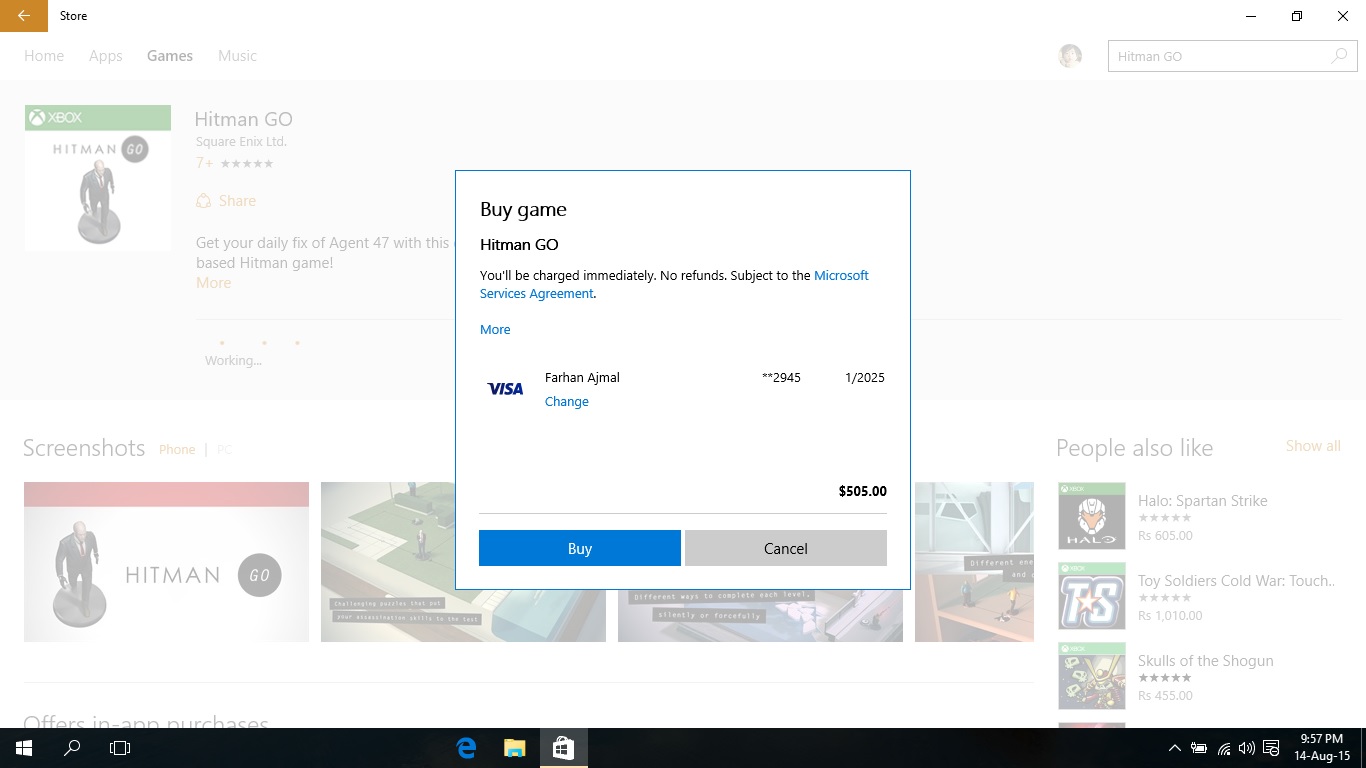Open the volume tray icon

tap(1246, 748)
